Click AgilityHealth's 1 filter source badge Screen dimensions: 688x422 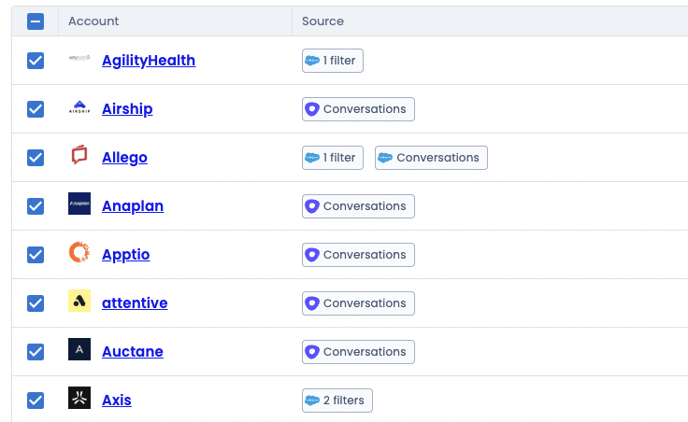click(x=333, y=61)
